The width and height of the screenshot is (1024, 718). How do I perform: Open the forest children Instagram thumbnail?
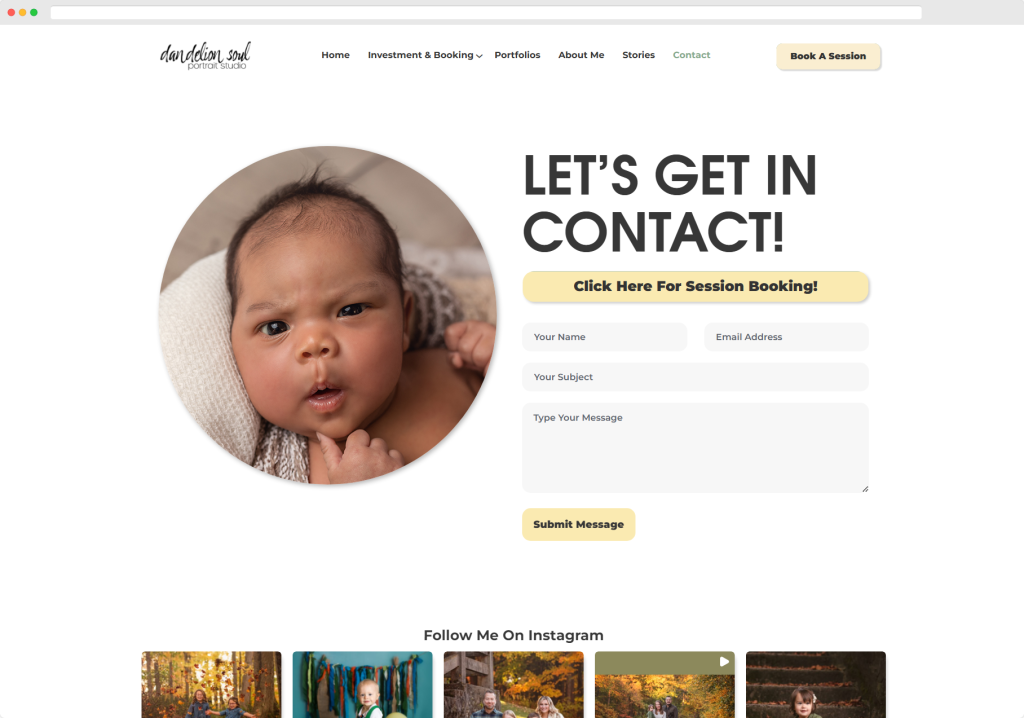coord(212,684)
